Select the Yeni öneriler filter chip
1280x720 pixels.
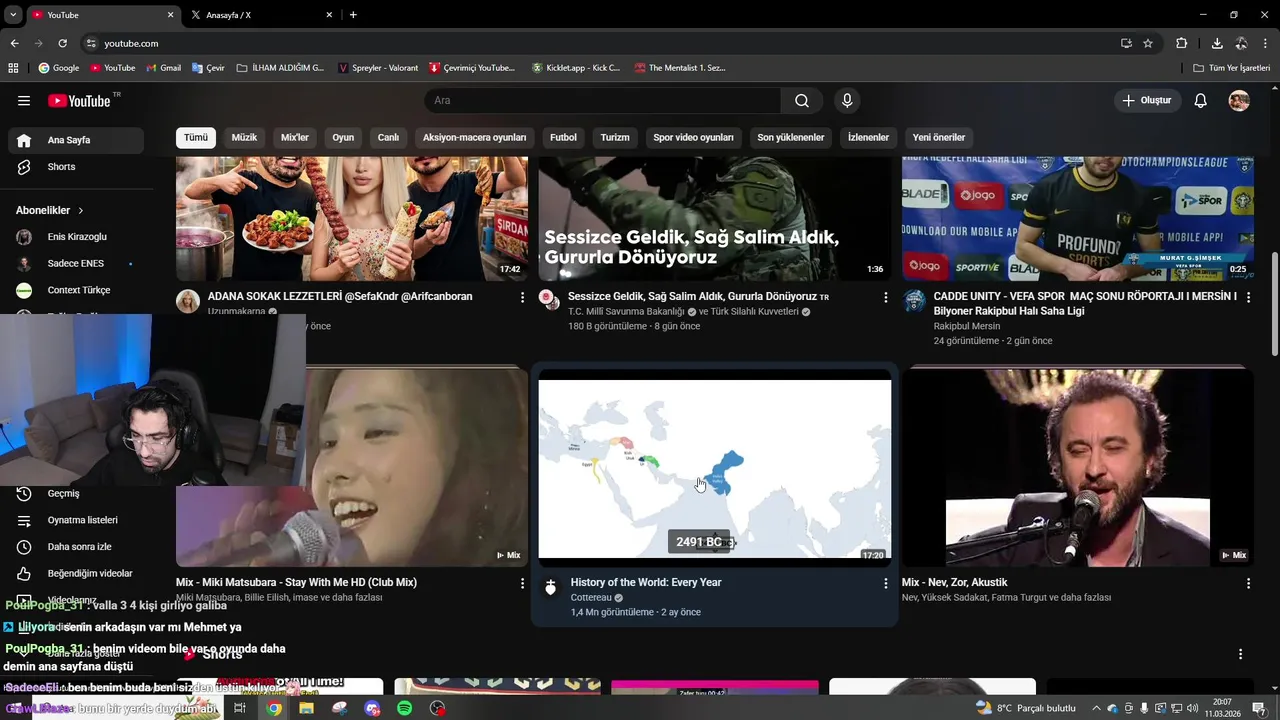[939, 138]
